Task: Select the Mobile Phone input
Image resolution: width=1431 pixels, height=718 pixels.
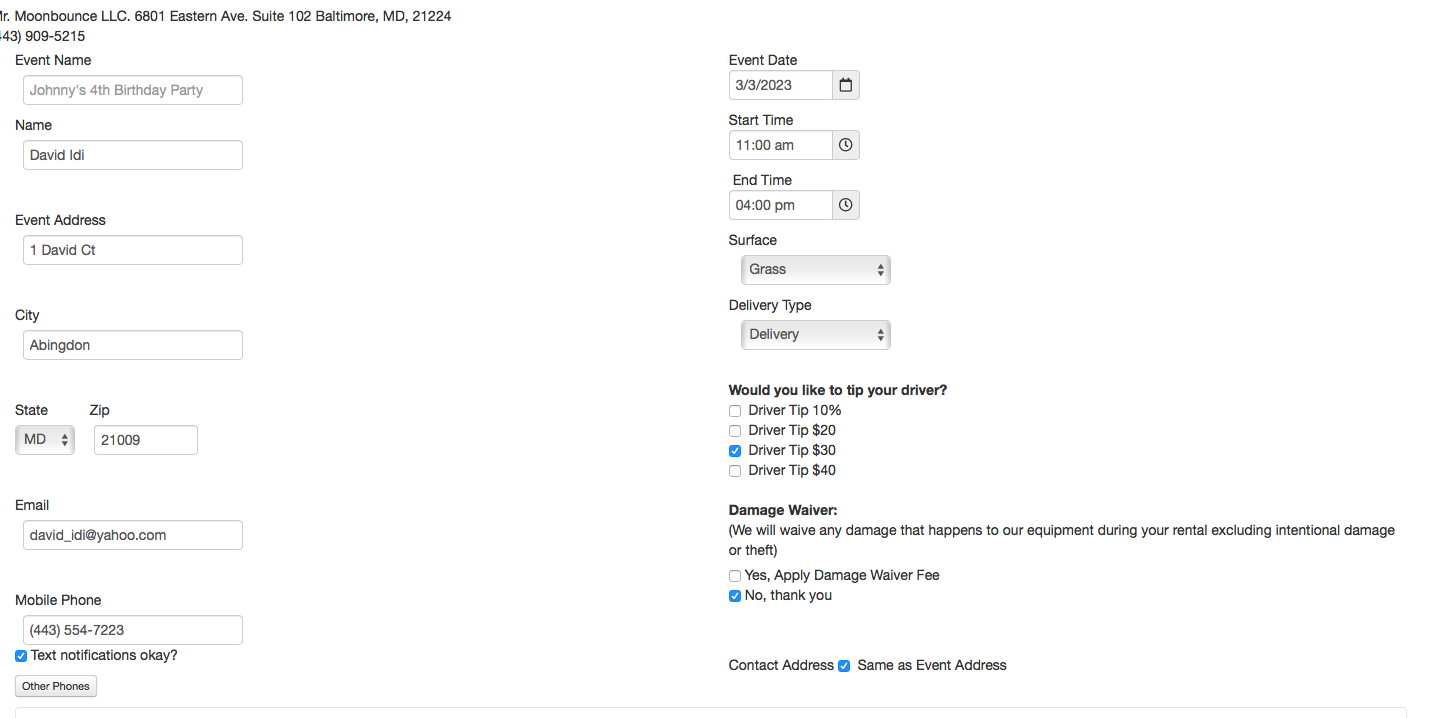Action: (132, 630)
